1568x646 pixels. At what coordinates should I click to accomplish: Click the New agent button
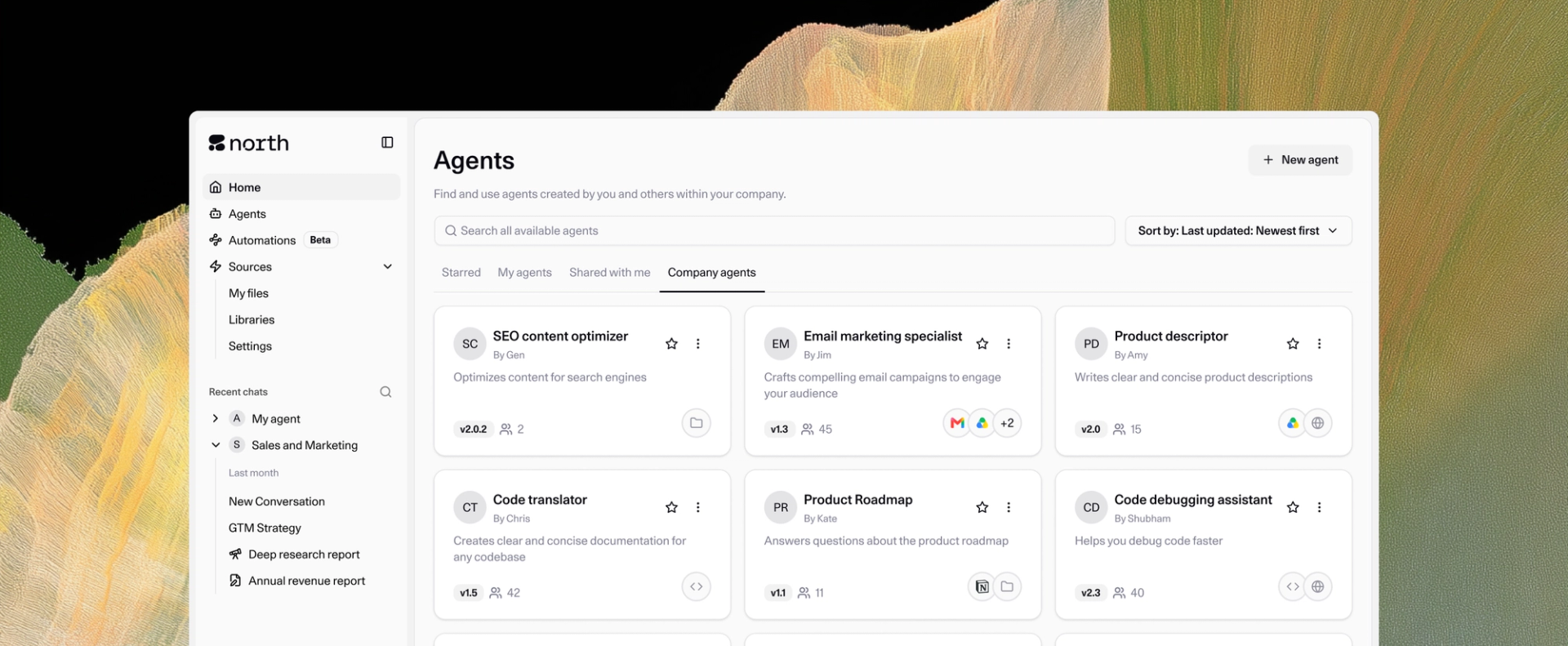click(1300, 160)
